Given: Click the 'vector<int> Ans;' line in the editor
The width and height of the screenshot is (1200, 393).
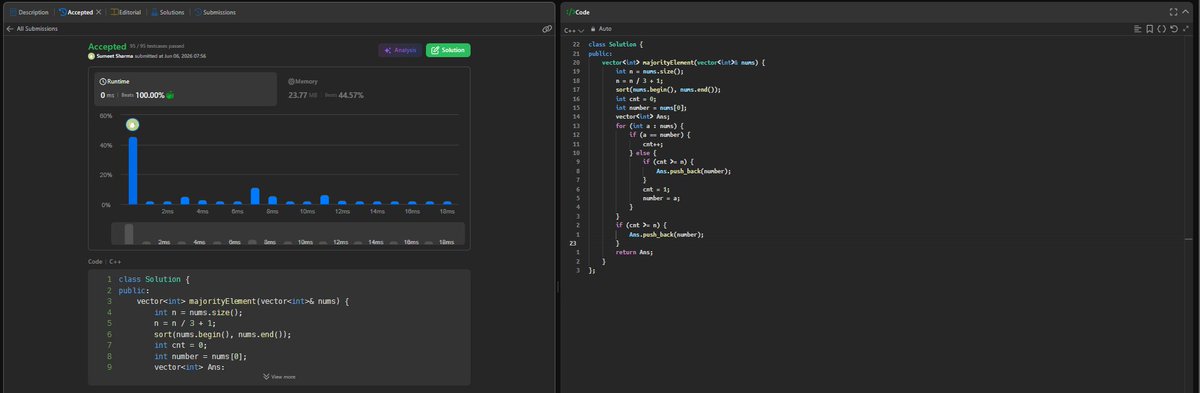Looking at the screenshot, I should coord(642,117).
